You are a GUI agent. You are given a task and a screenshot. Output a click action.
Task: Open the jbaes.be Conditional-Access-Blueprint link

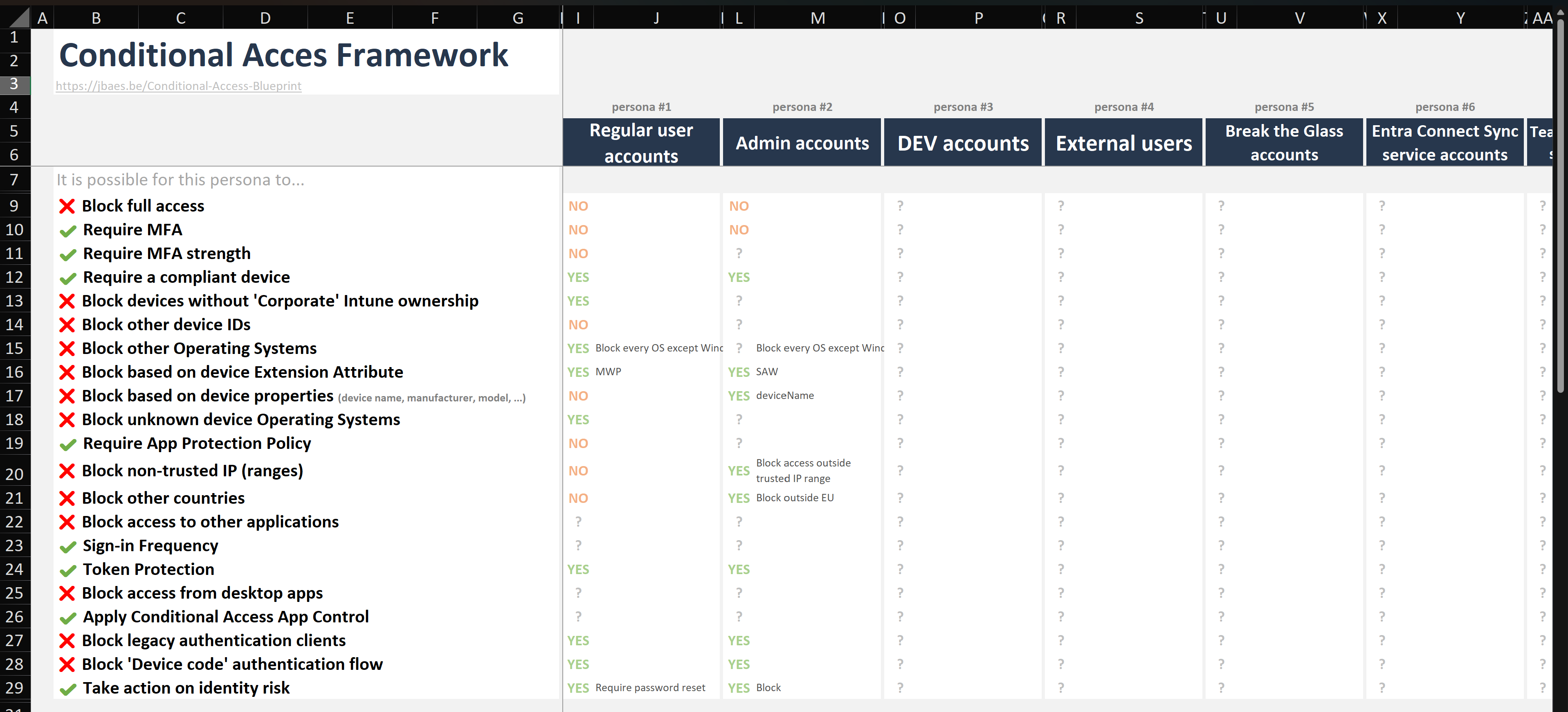click(178, 86)
